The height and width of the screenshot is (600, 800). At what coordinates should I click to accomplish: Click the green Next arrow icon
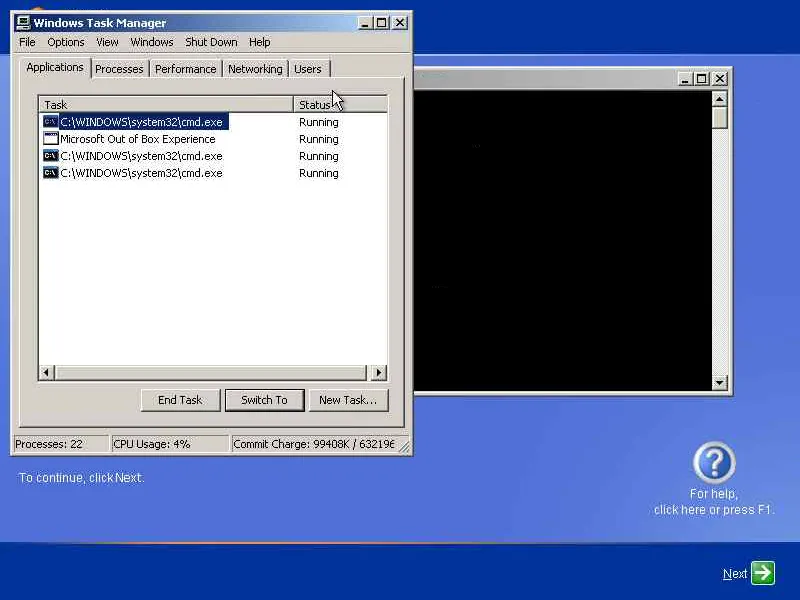click(x=763, y=573)
